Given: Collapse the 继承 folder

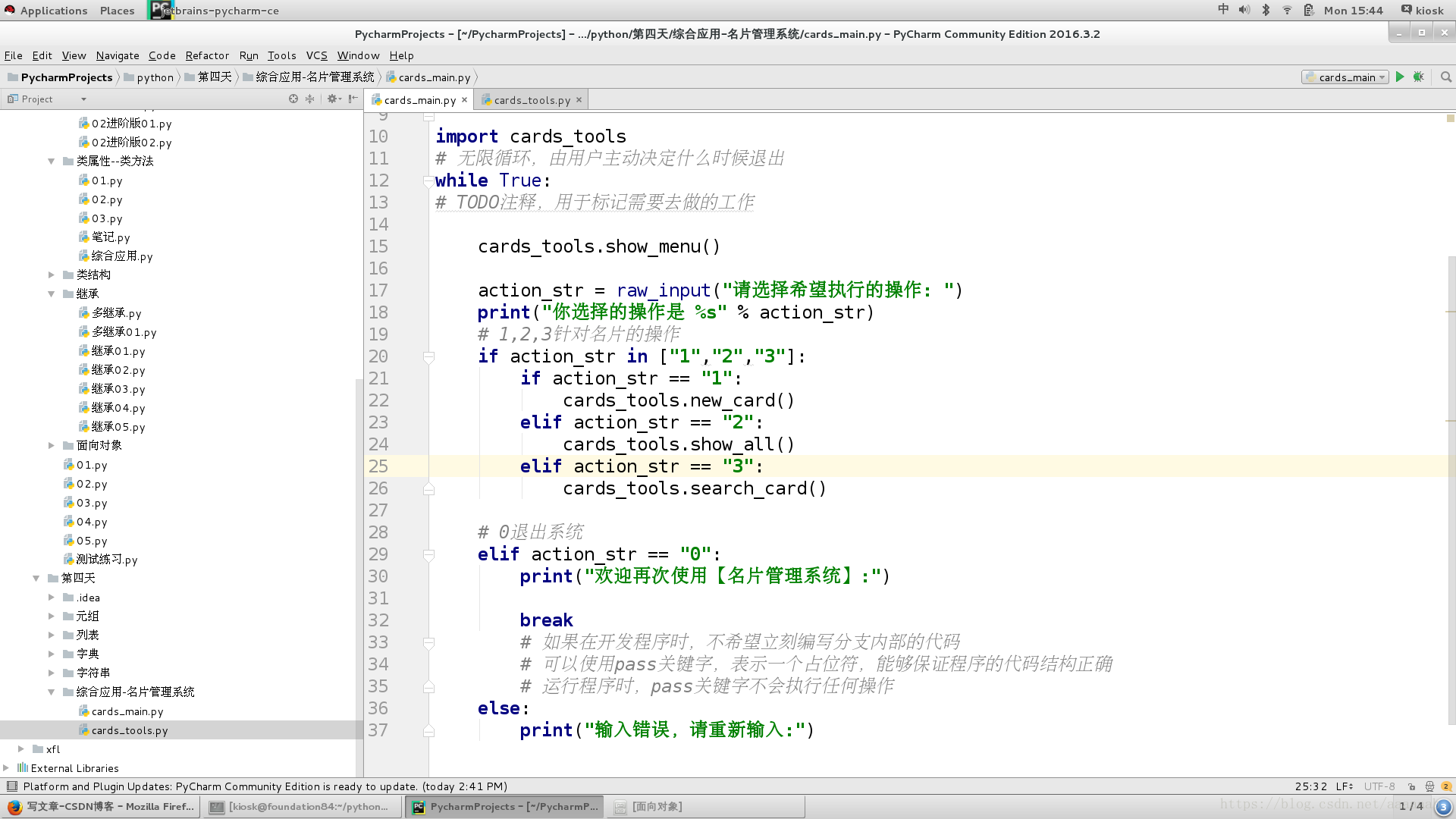Looking at the screenshot, I should click(52, 293).
